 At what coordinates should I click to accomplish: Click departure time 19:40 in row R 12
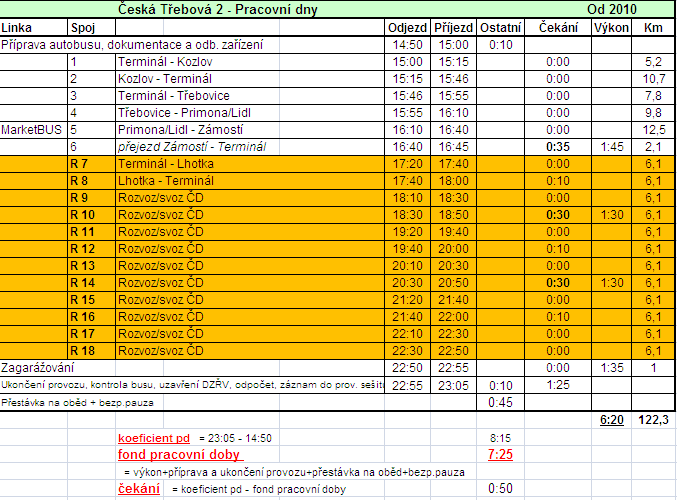407,249
